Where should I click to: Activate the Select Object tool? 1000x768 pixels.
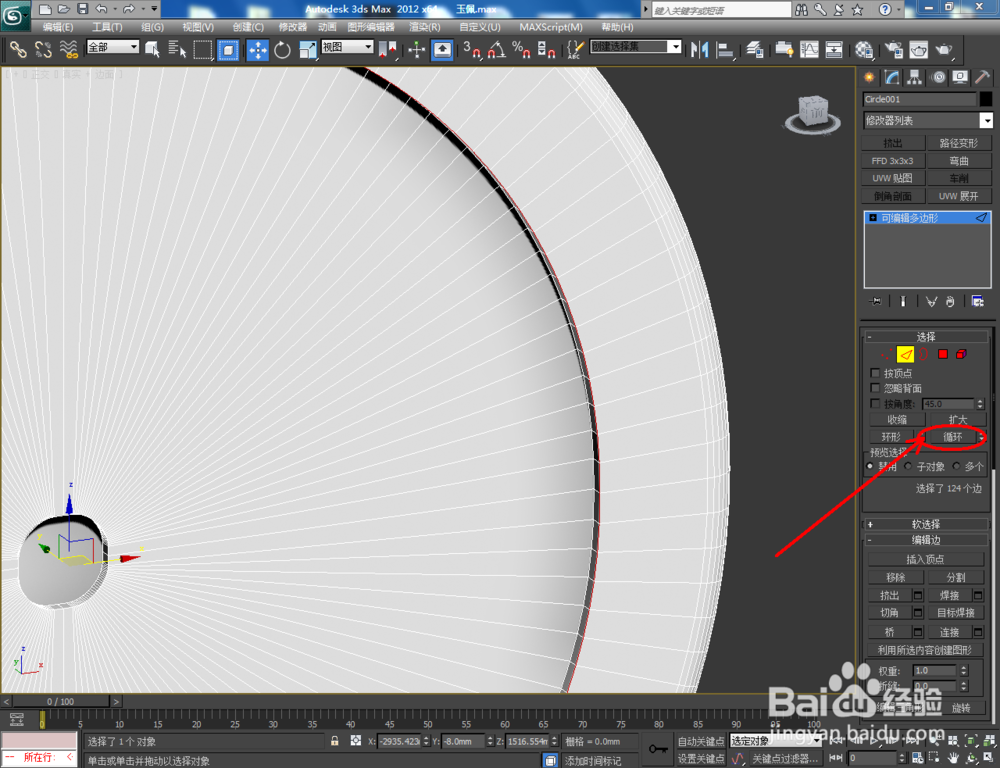click(152, 49)
